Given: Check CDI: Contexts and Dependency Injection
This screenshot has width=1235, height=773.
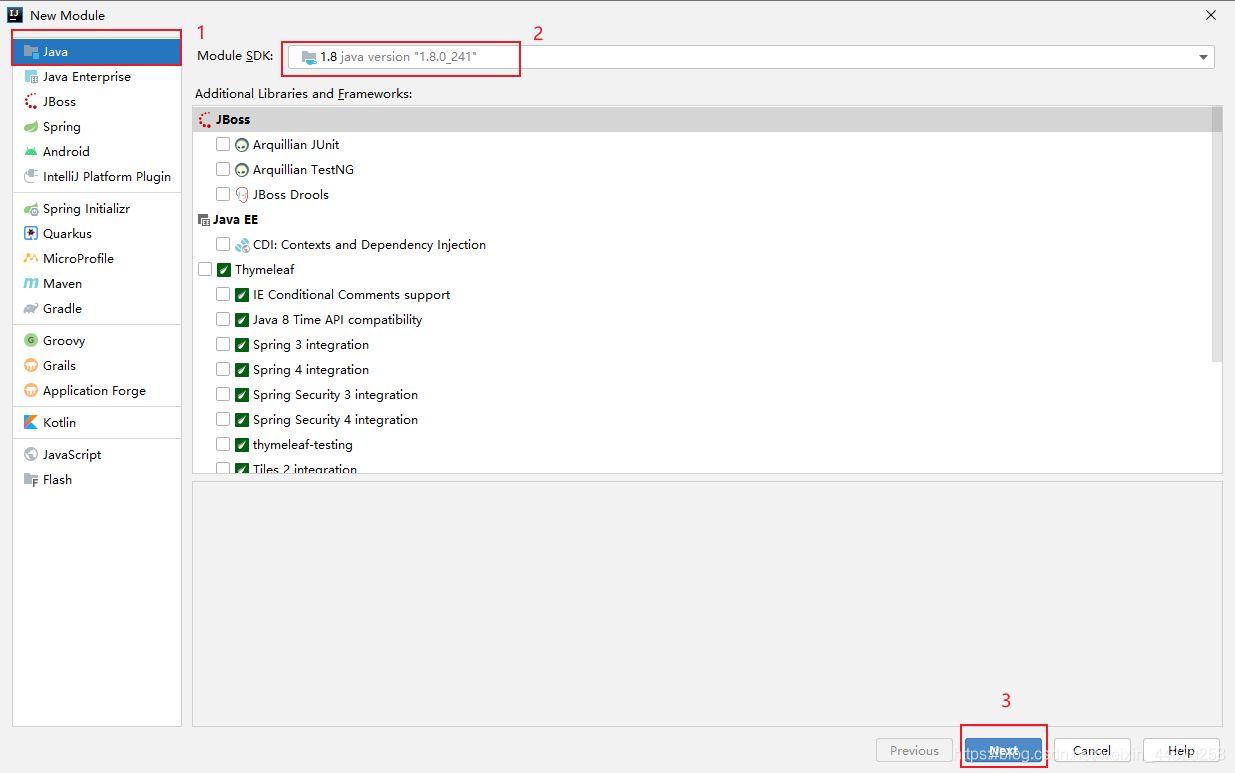Looking at the screenshot, I should [x=223, y=244].
